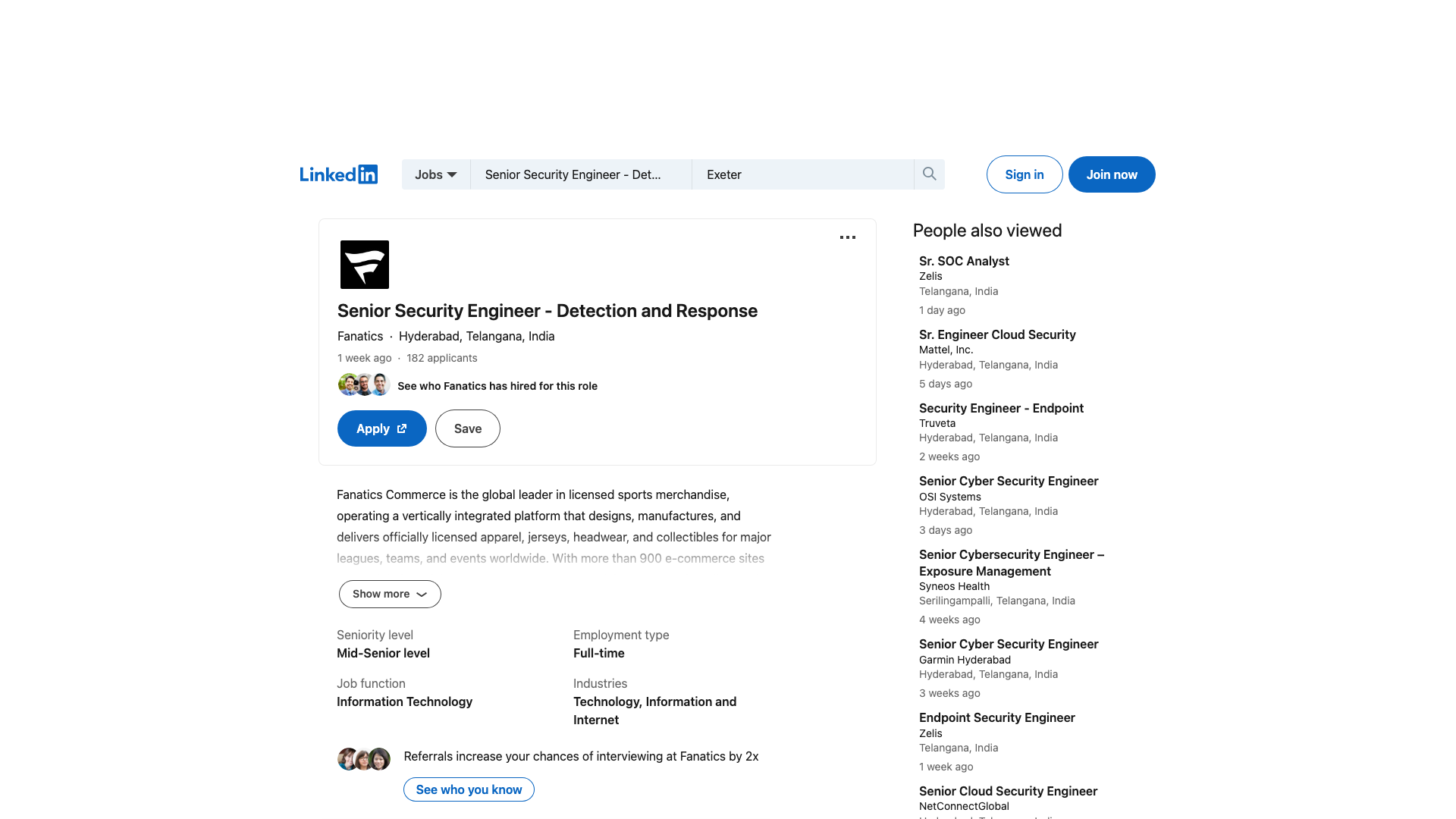Open the Fanatics company link

(360, 336)
